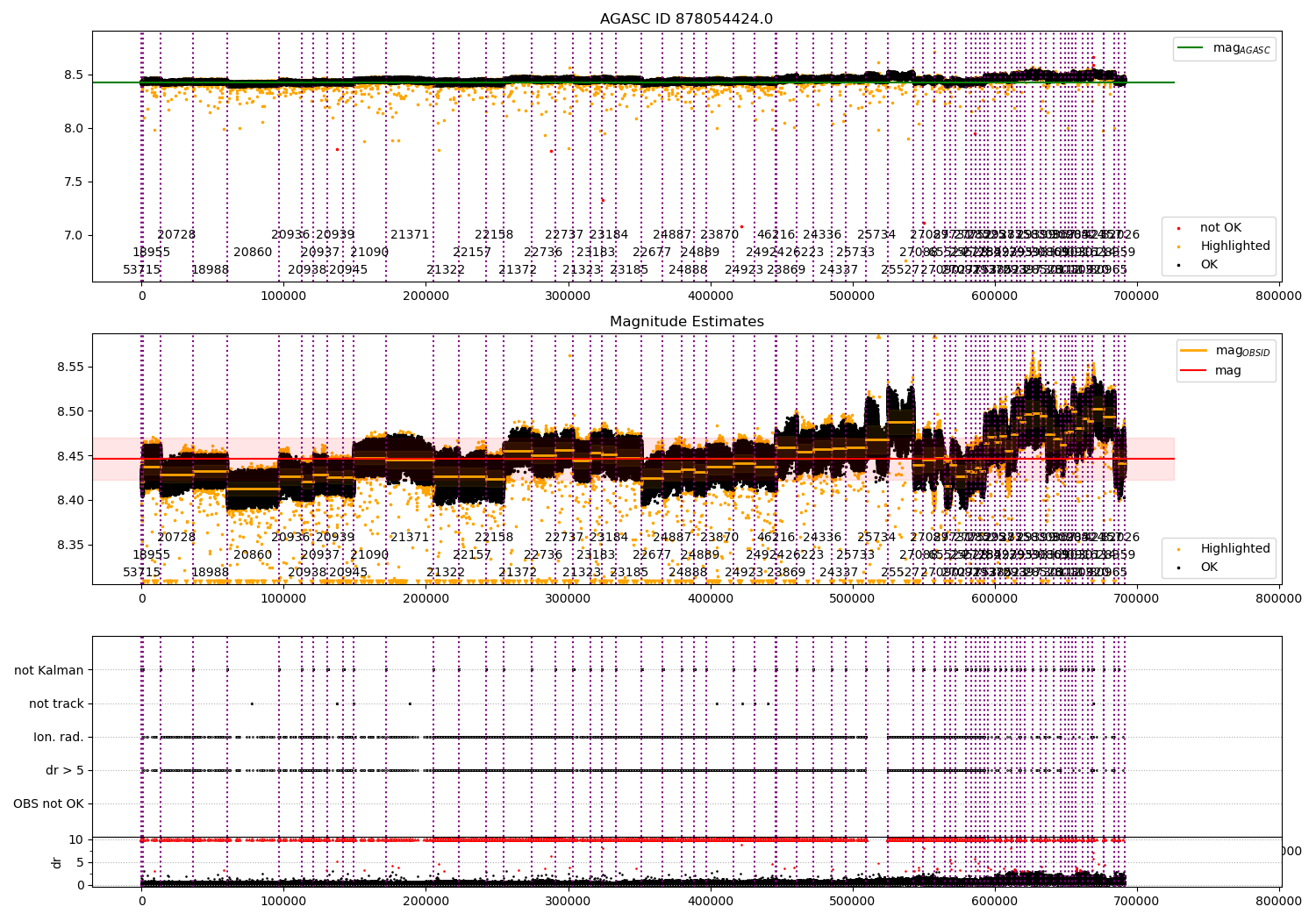The image size is (1316, 921).
Task: Select obsid label "22158" in AGASC ID plot
Action: tap(494, 235)
